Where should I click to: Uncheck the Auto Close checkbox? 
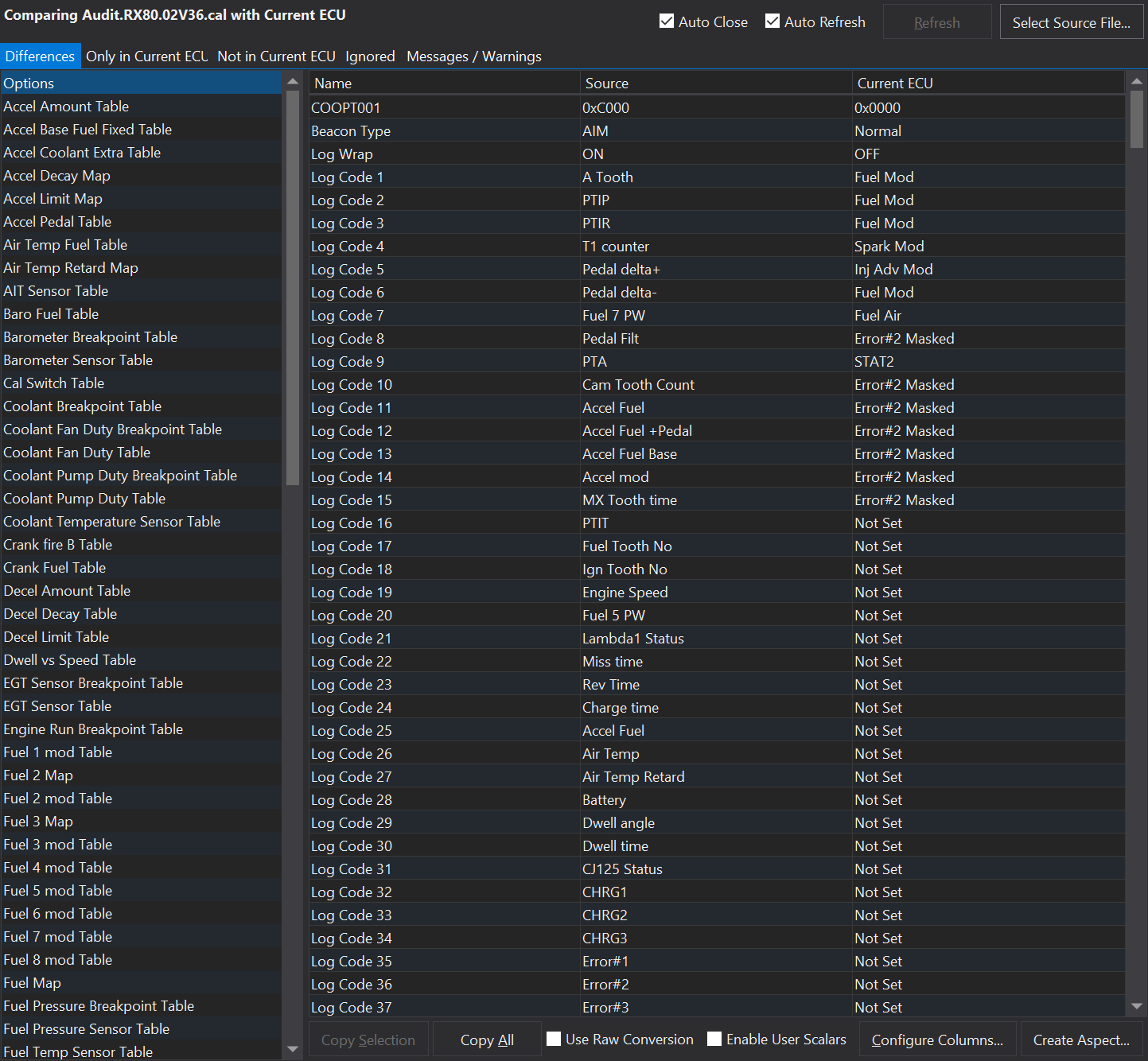coord(667,21)
